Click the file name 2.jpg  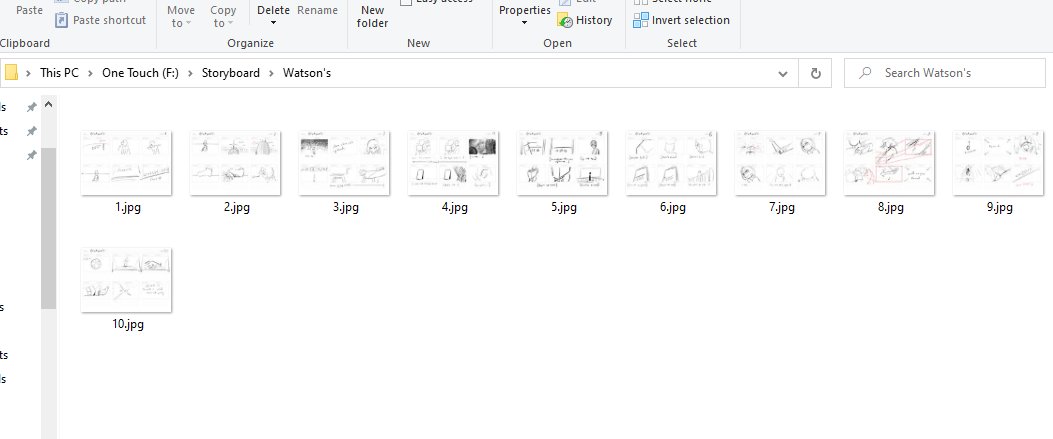point(236,207)
